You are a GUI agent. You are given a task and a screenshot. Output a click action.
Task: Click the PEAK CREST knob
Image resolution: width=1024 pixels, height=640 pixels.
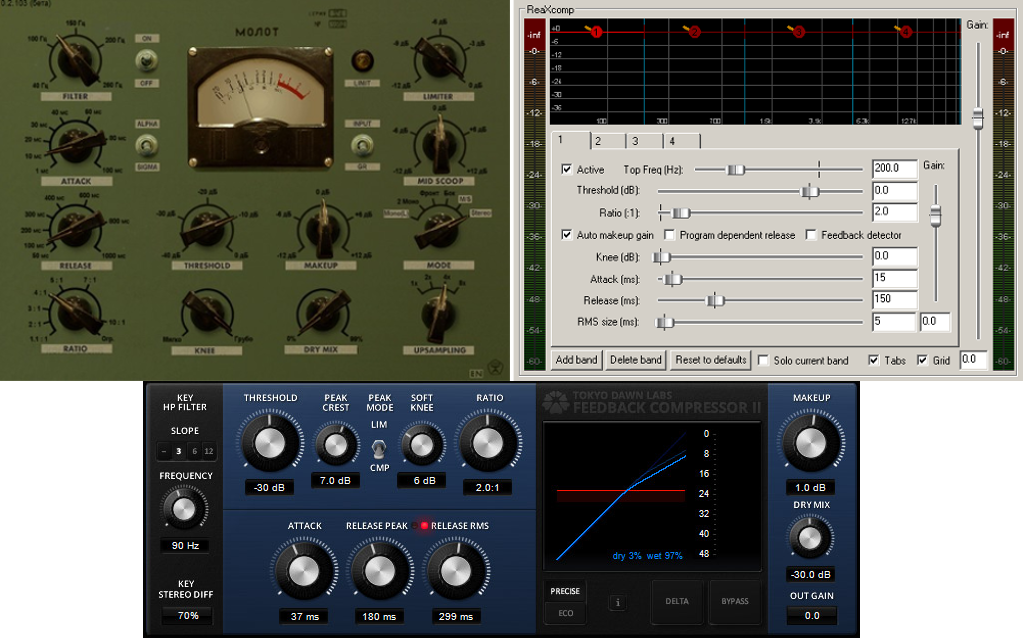pos(335,445)
